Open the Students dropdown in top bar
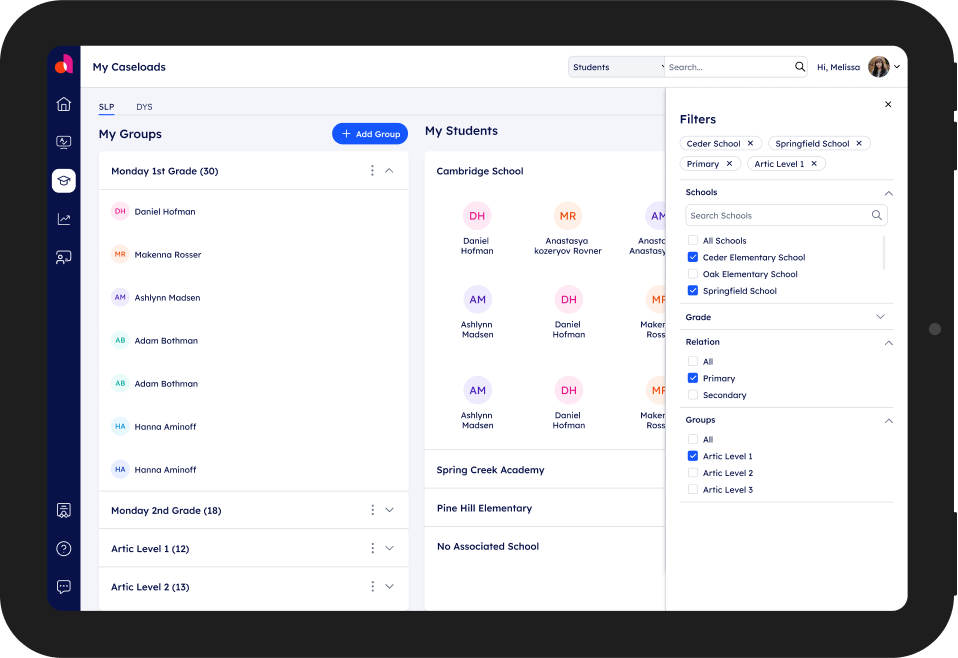The height and width of the screenshot is (658, 958). (x=617, y=67)
